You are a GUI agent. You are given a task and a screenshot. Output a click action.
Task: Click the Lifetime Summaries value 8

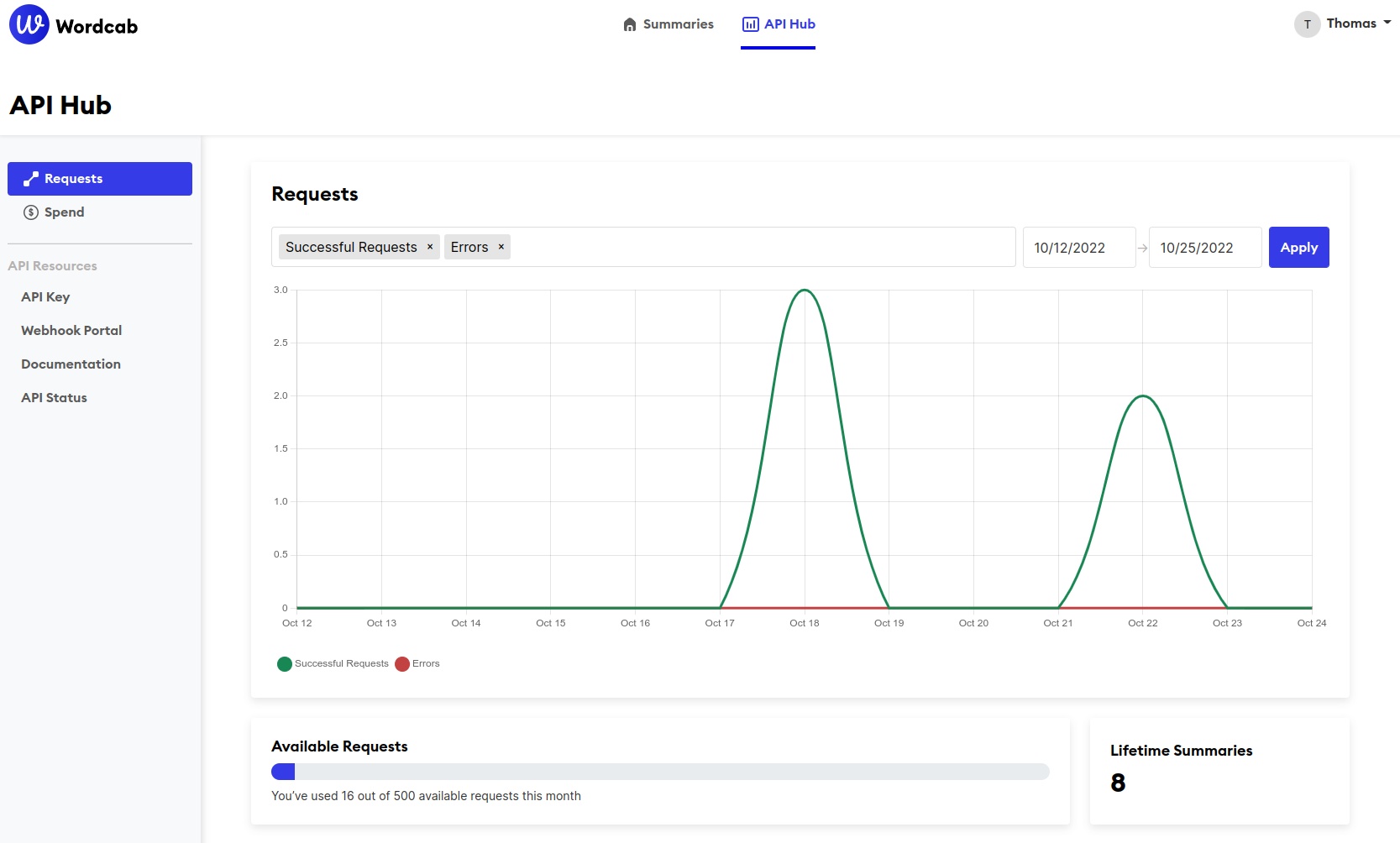1118,783
